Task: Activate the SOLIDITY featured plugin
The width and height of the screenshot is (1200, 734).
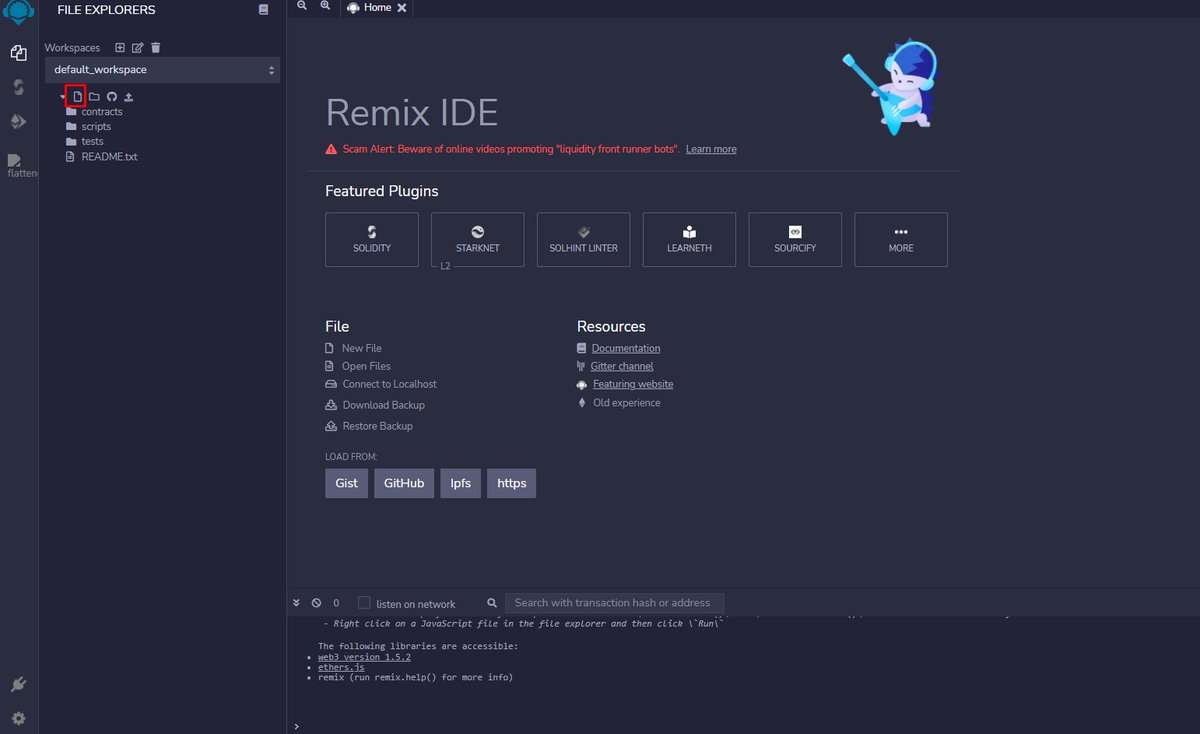Action: 372,239
